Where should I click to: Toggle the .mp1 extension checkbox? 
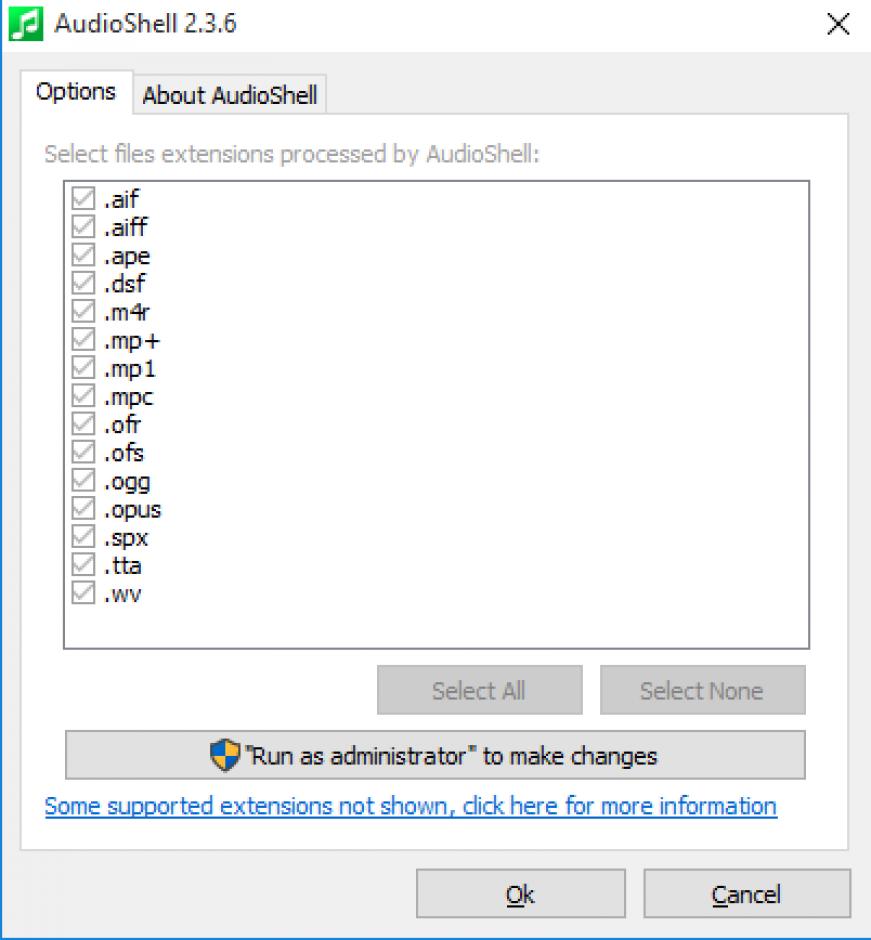(x=83, y=368)
